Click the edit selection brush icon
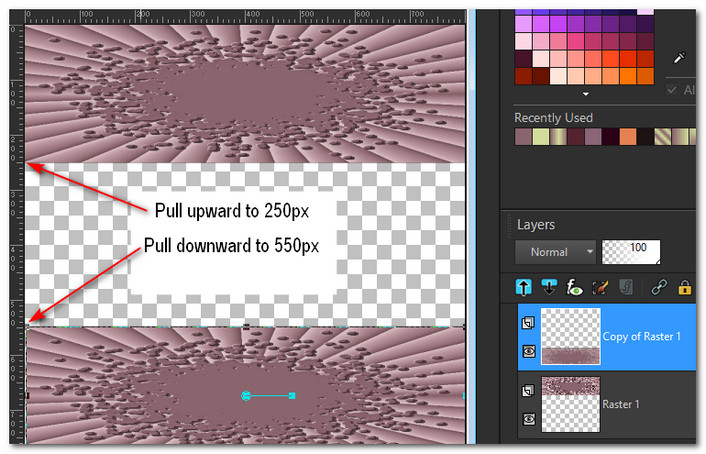 (x=600, y=288)
